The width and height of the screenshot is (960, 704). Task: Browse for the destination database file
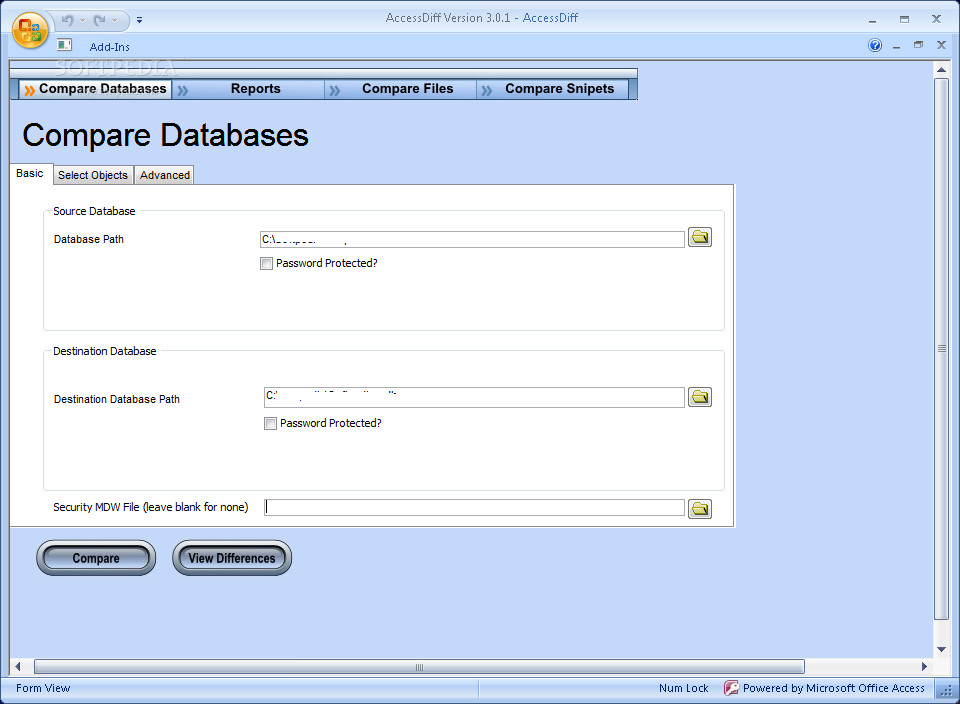click(x=700, y=397)
